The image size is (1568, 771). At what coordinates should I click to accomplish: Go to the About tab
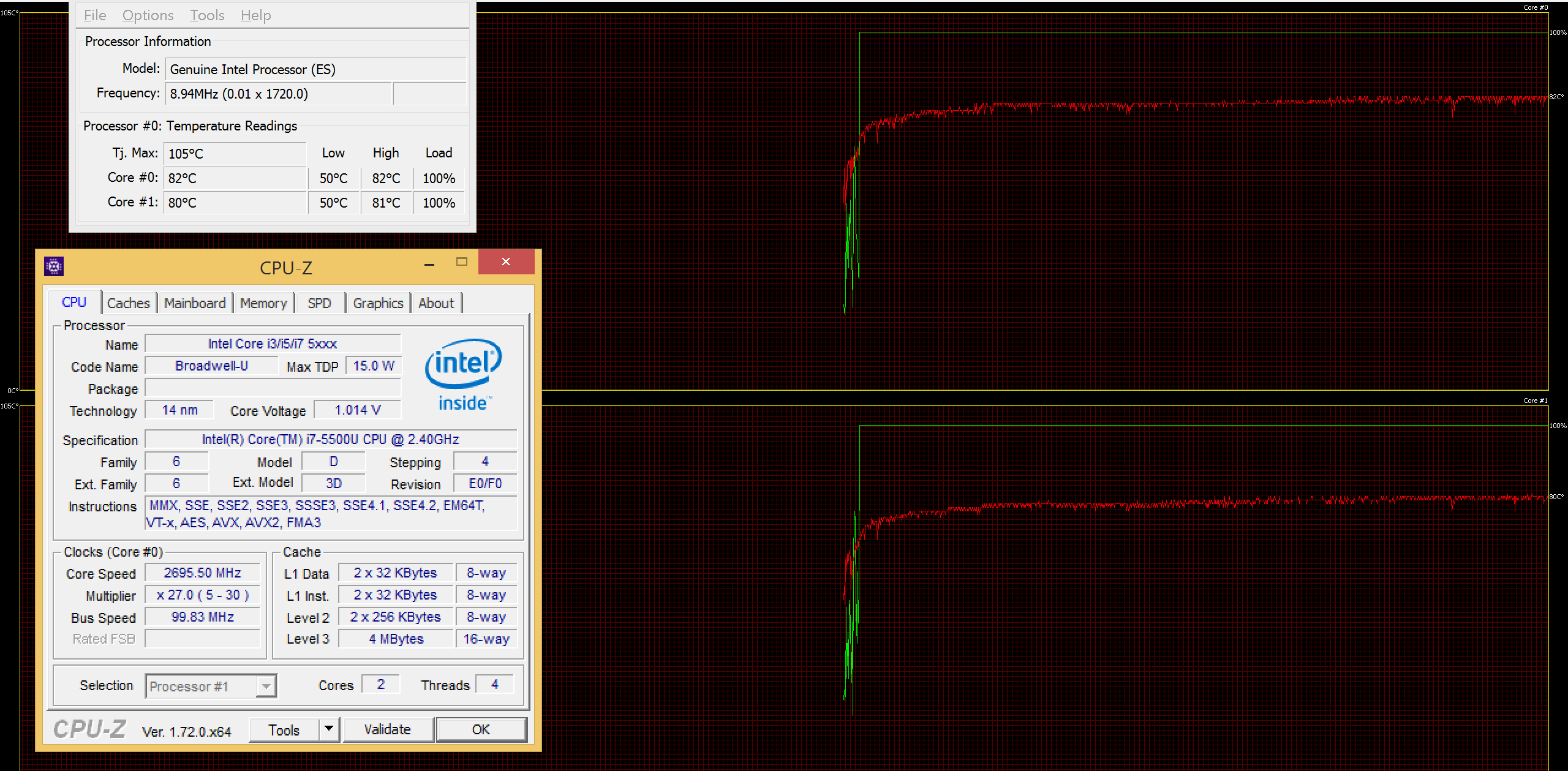pyautogui.click(x=436, y=303)
